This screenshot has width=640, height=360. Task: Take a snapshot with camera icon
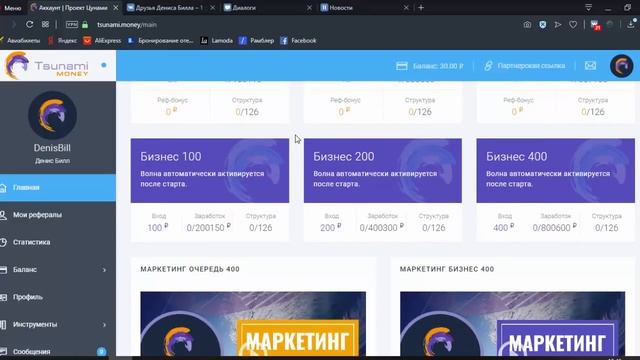pos(527,24)
